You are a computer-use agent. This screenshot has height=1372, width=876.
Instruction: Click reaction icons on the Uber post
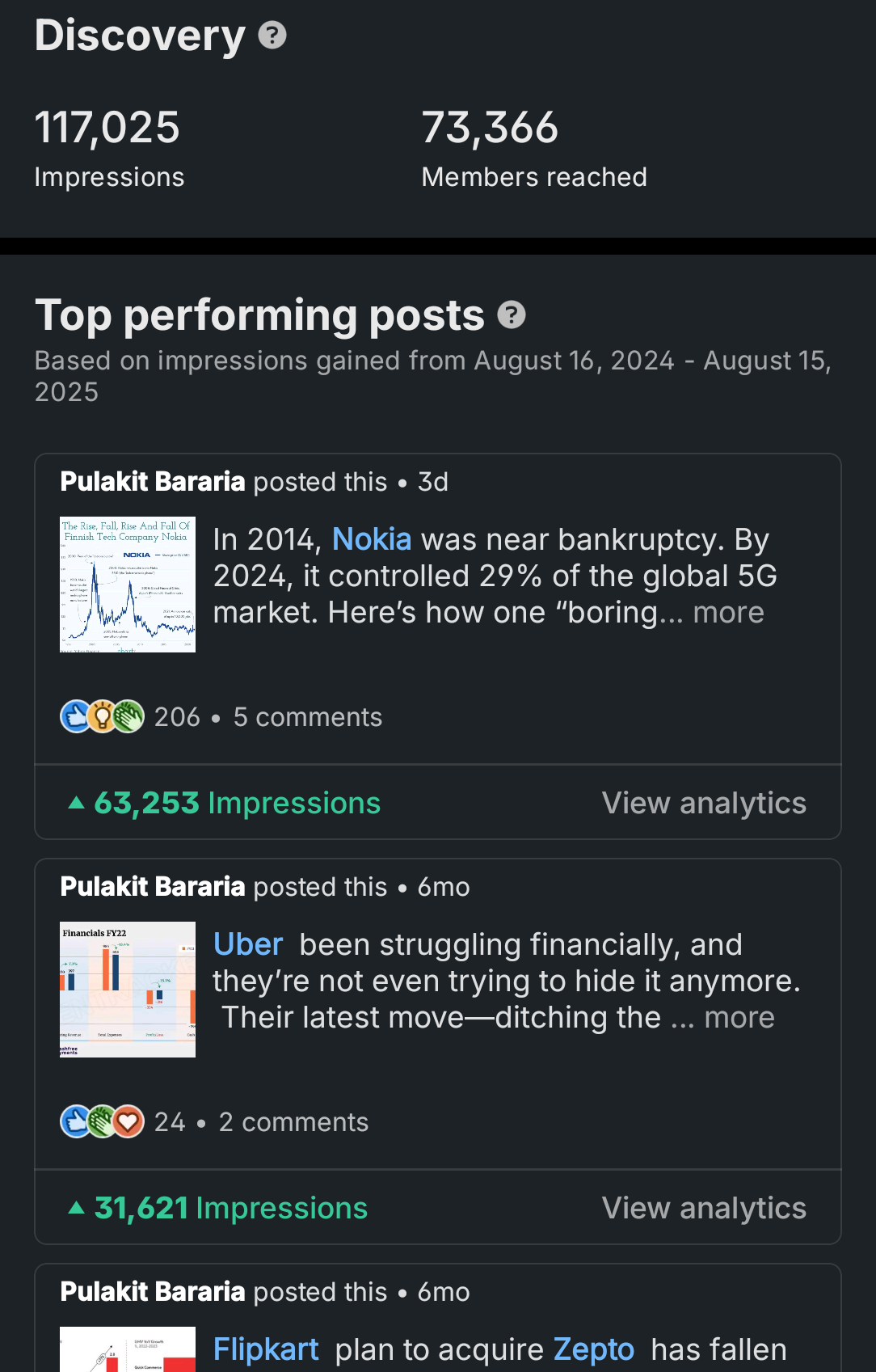[x=102, y=1121]
